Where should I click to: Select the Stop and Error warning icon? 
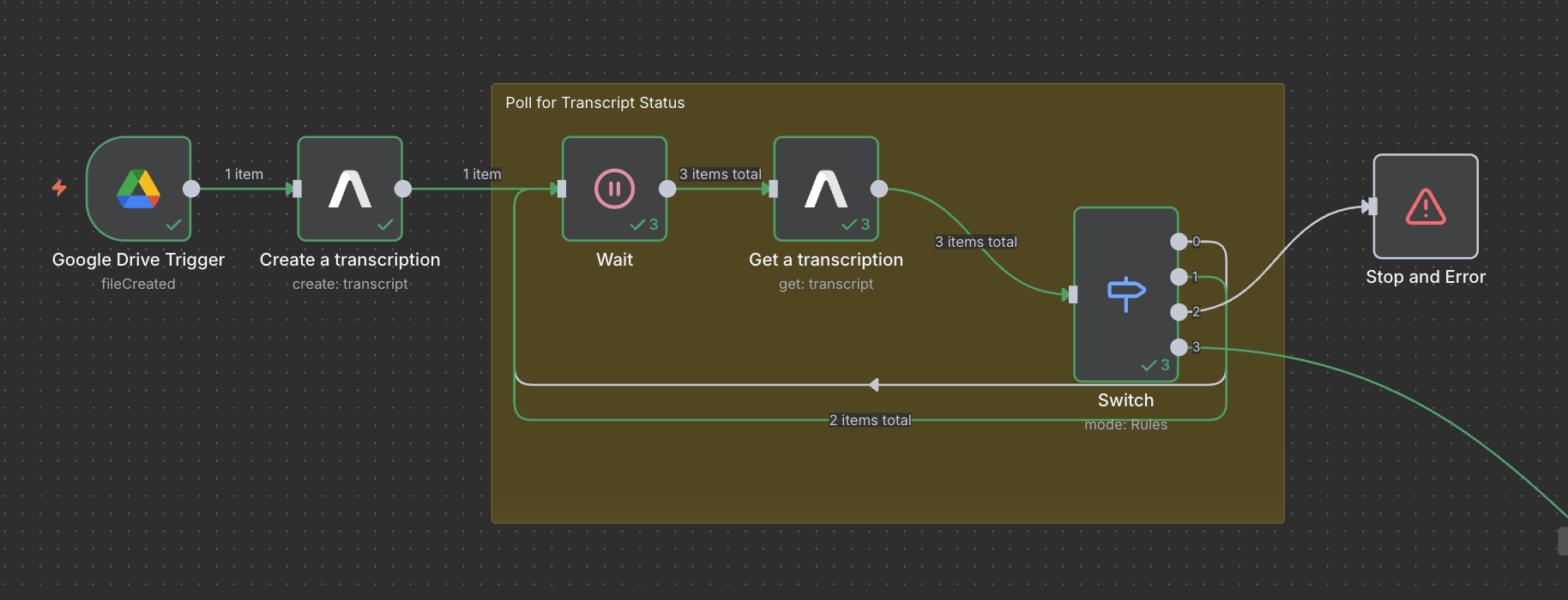click(1426, 207)
